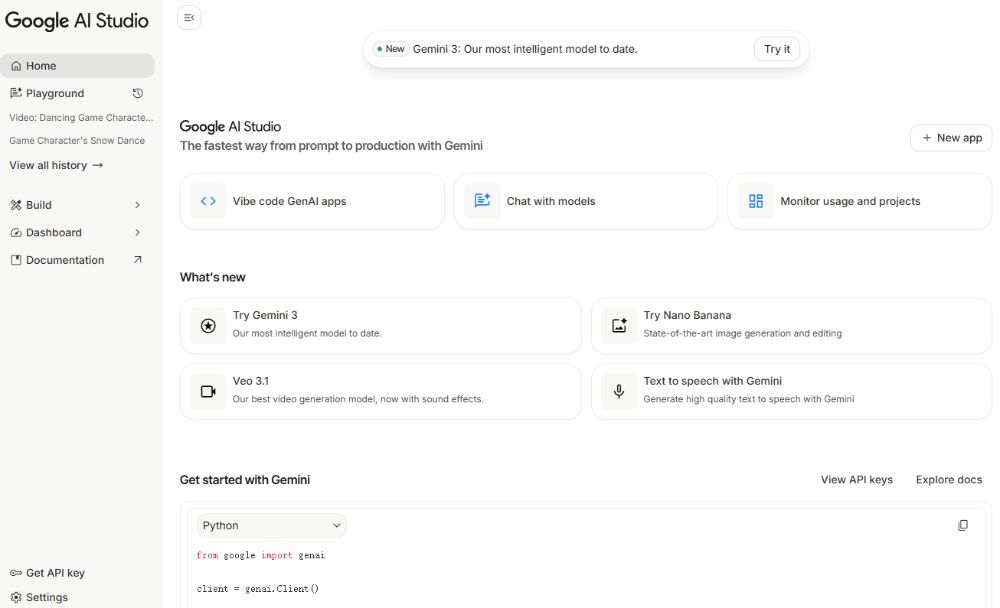This screenshot has width=1000, height=608.
Task: Click the history icon next to Playground
Action: tap(137, 92)
